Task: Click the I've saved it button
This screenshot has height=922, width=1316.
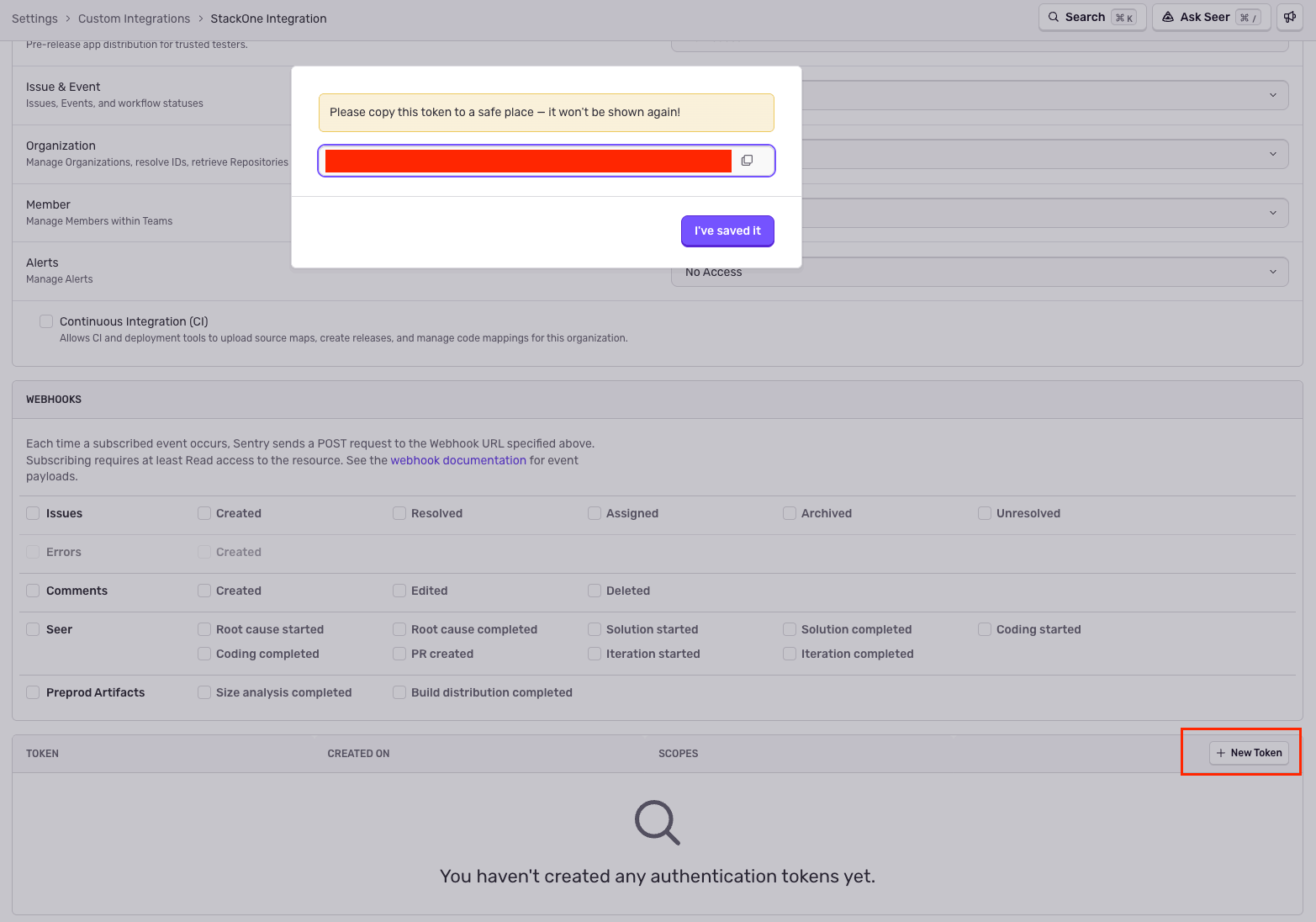Action: point(727,231)
